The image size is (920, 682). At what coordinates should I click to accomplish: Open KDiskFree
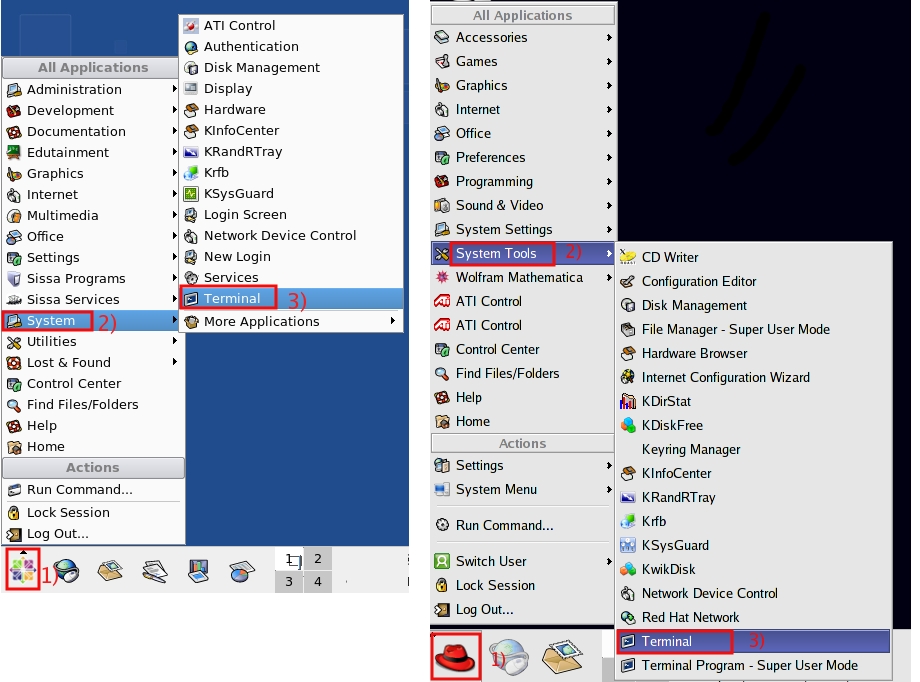point(754,426)
